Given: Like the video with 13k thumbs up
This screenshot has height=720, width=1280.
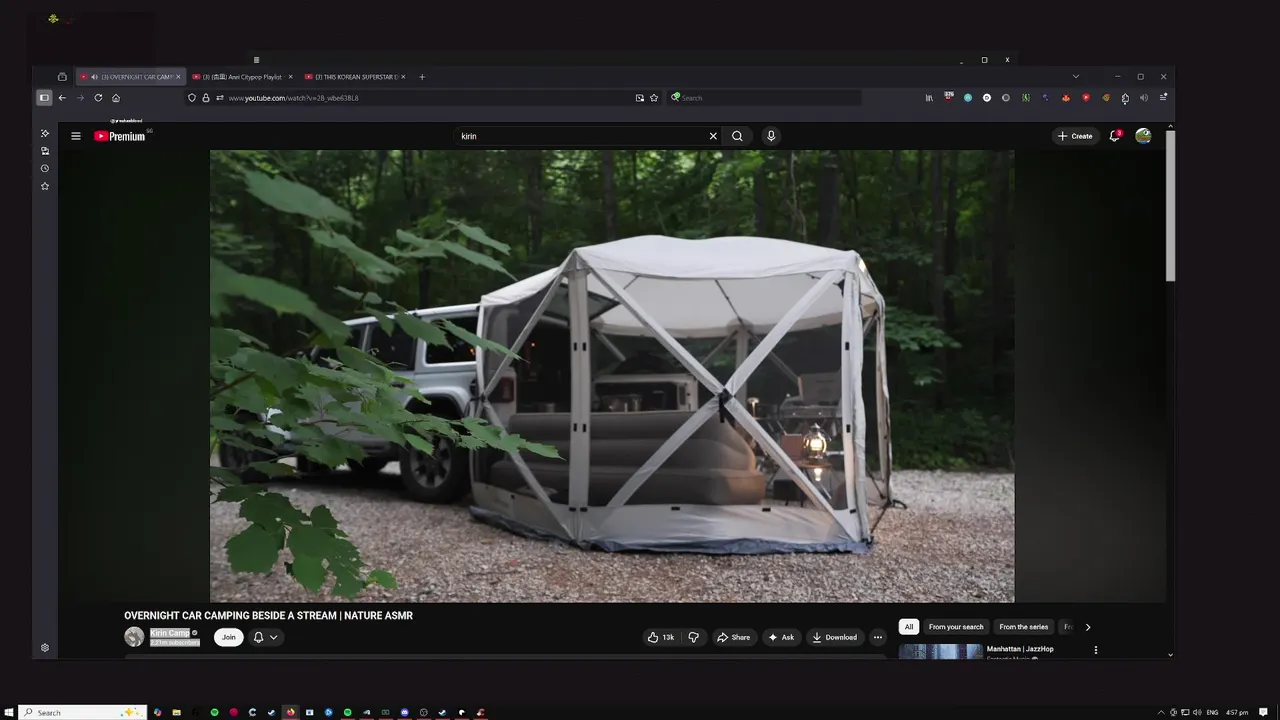Looking at the screenshot, I should 661,637.
